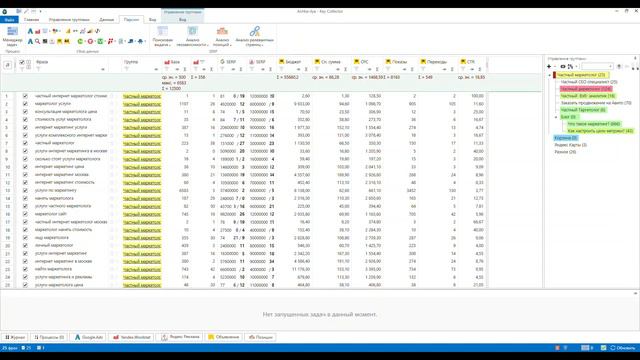The image size is (640, 360).
Task: Open the Поисковая выдача dropdown arrow
Action: coord(169,45)
